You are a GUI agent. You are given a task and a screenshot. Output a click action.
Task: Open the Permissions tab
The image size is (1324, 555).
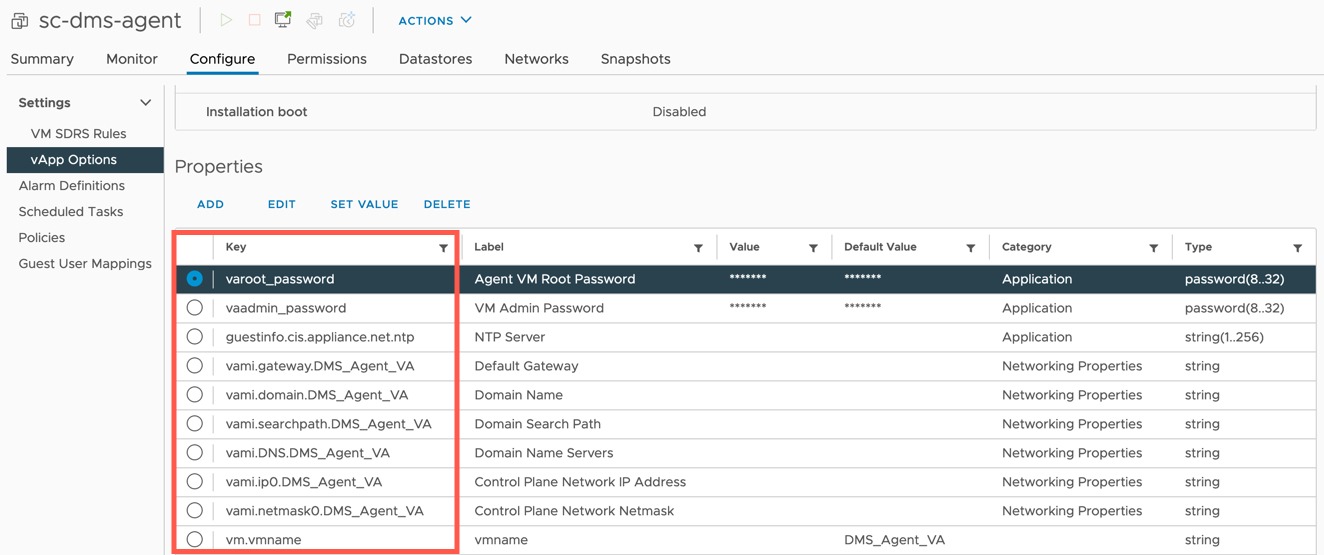327,59
